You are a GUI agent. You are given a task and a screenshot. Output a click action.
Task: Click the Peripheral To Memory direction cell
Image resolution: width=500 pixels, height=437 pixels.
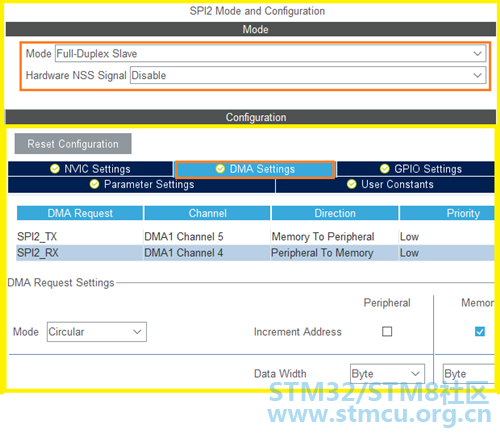click(334, 253)
